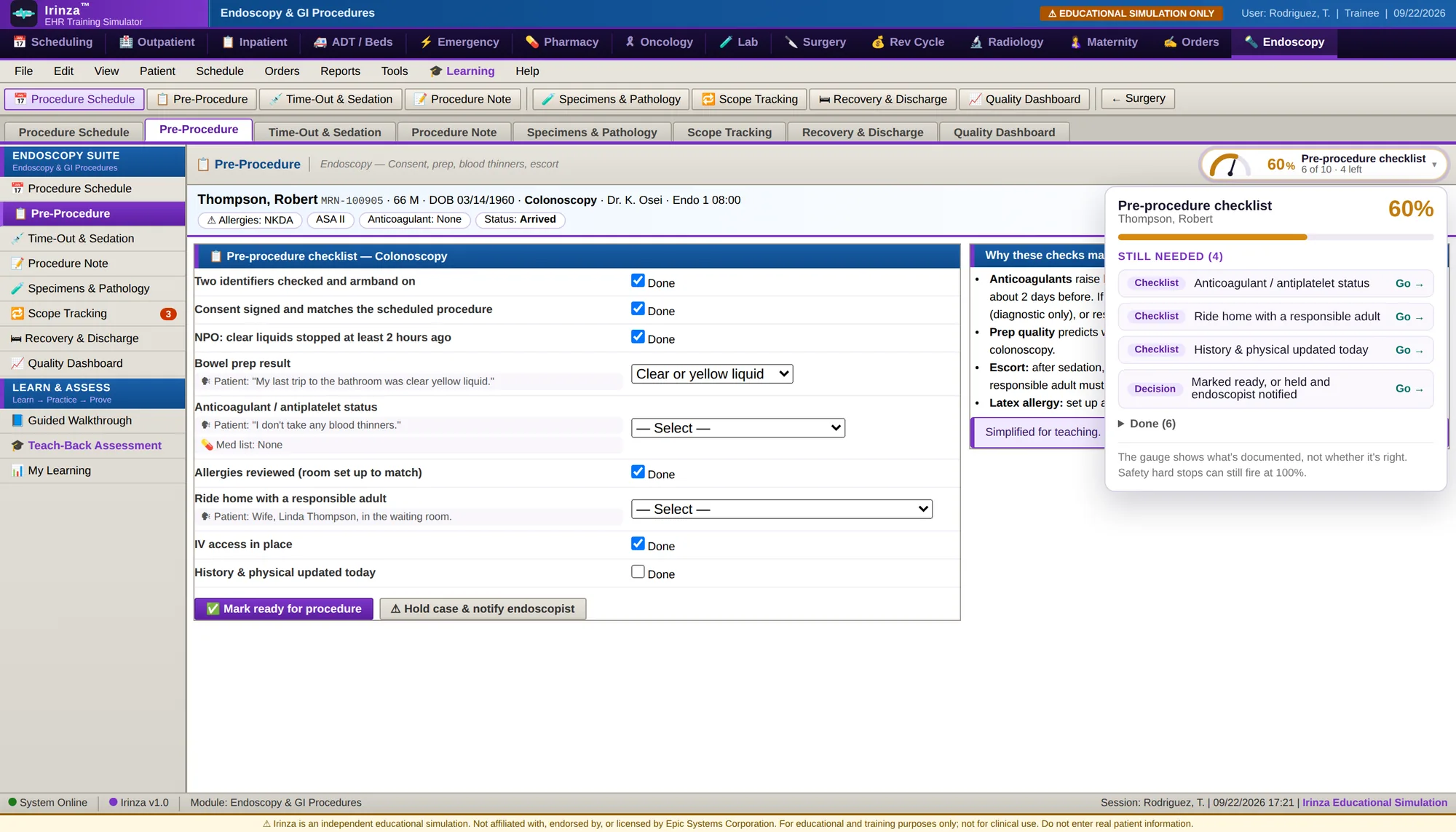
Task: Click Mark ready for procedure button
Action: click(284, 609)
